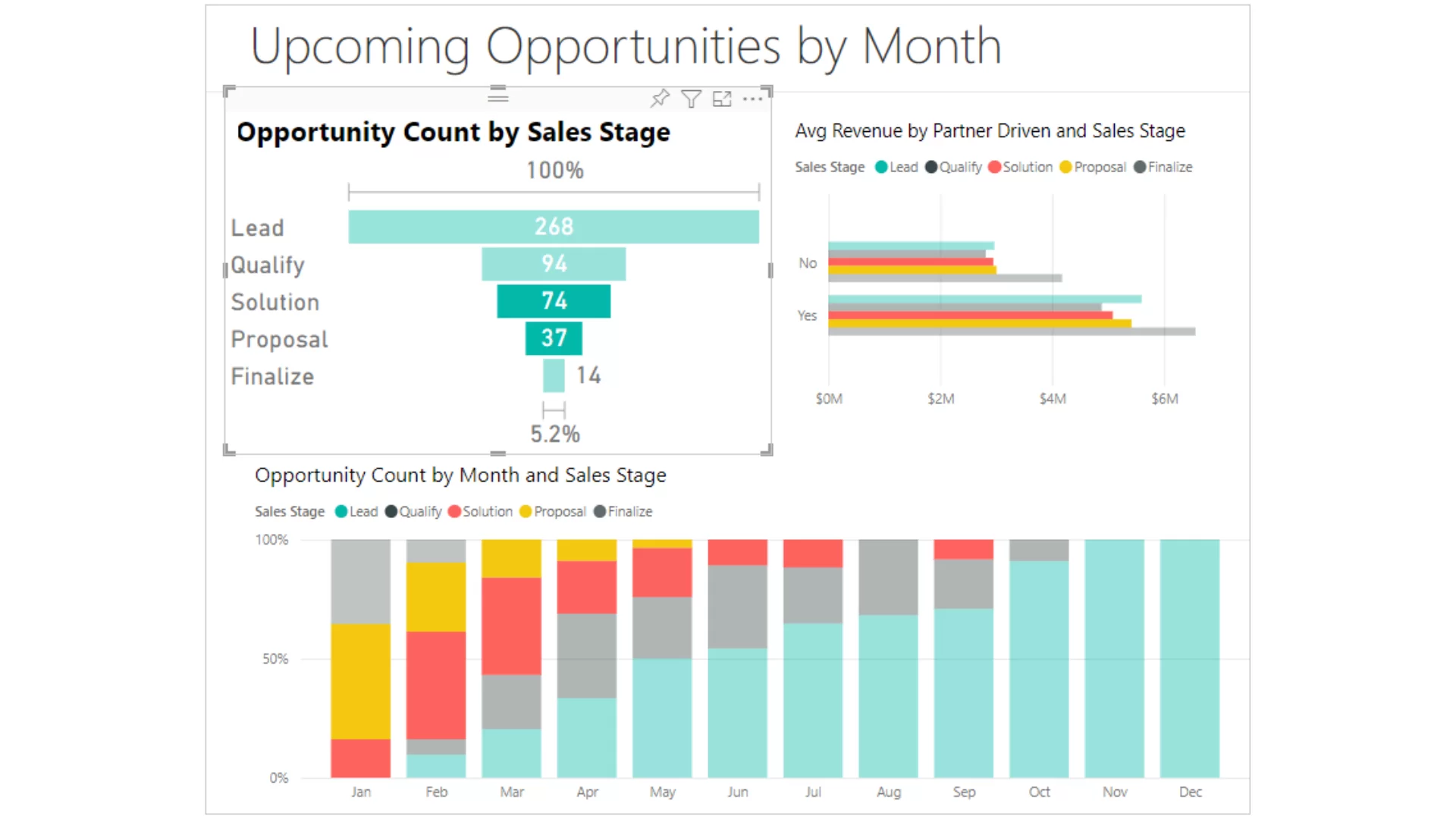Toggle Finalize in Avg Revenue chart legend
The height and width of the screenshot is (819, 1456).
point(1163,167)
